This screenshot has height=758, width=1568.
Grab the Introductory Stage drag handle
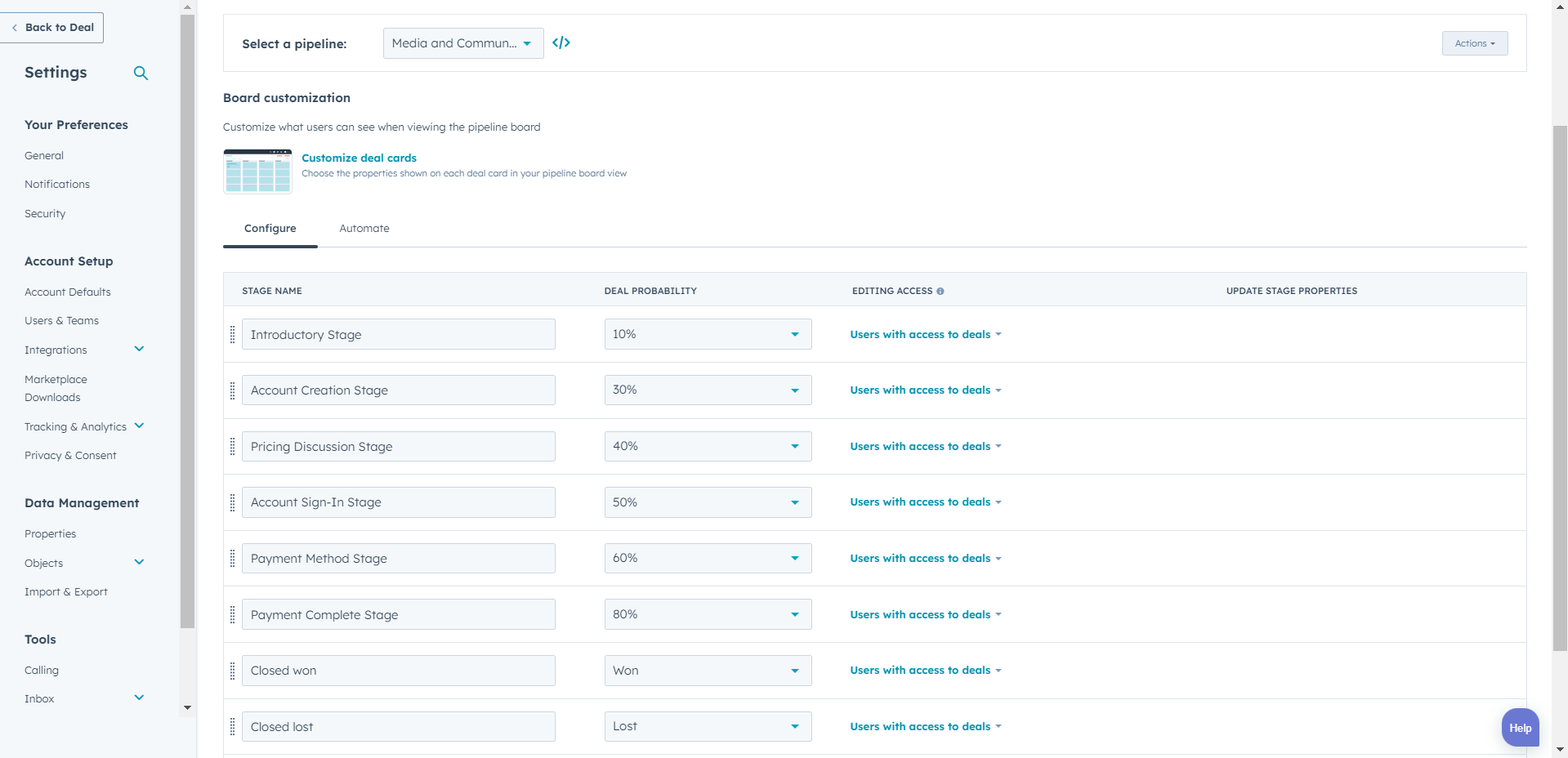pyautogui.click(x=233, y=335)
